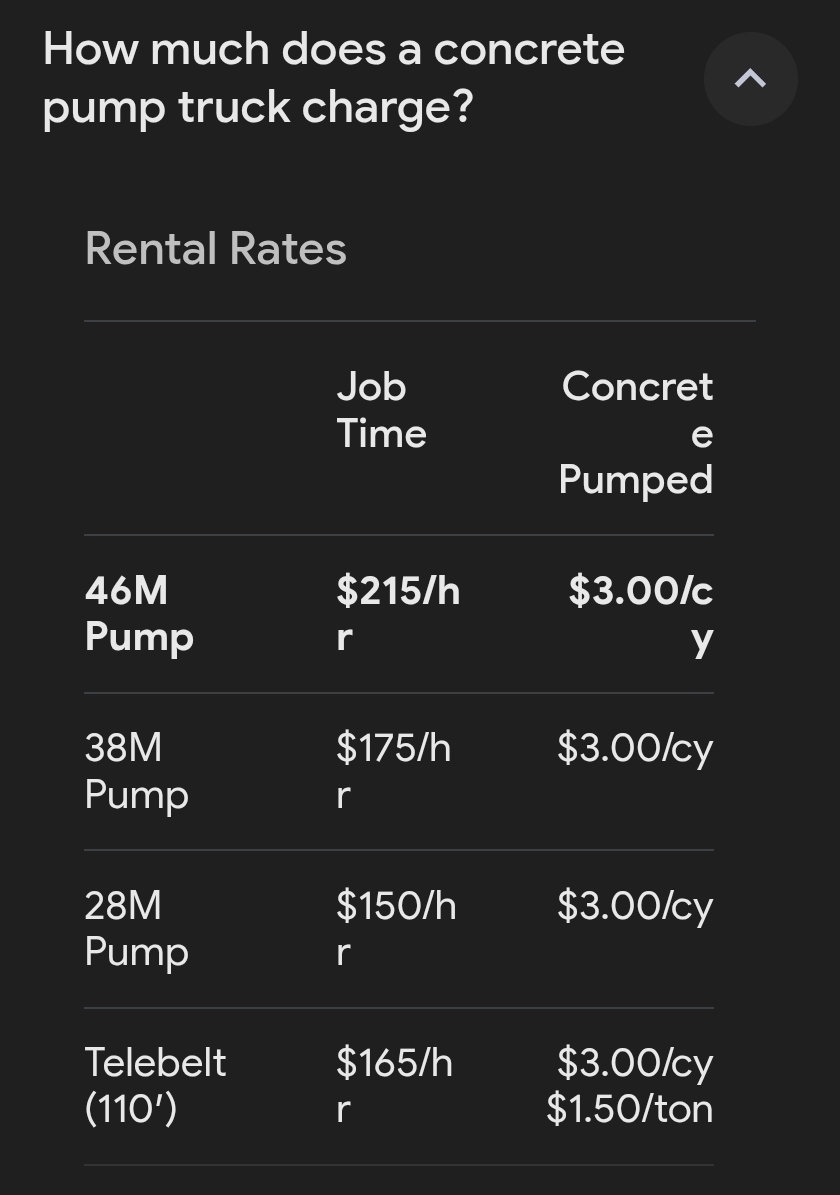
Task: Click the $165/hr rate cell
Action: click(394, 1085)
